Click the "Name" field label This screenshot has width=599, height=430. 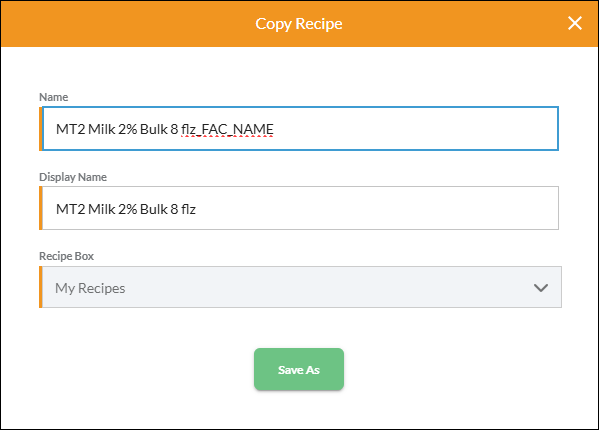(53, 97)
